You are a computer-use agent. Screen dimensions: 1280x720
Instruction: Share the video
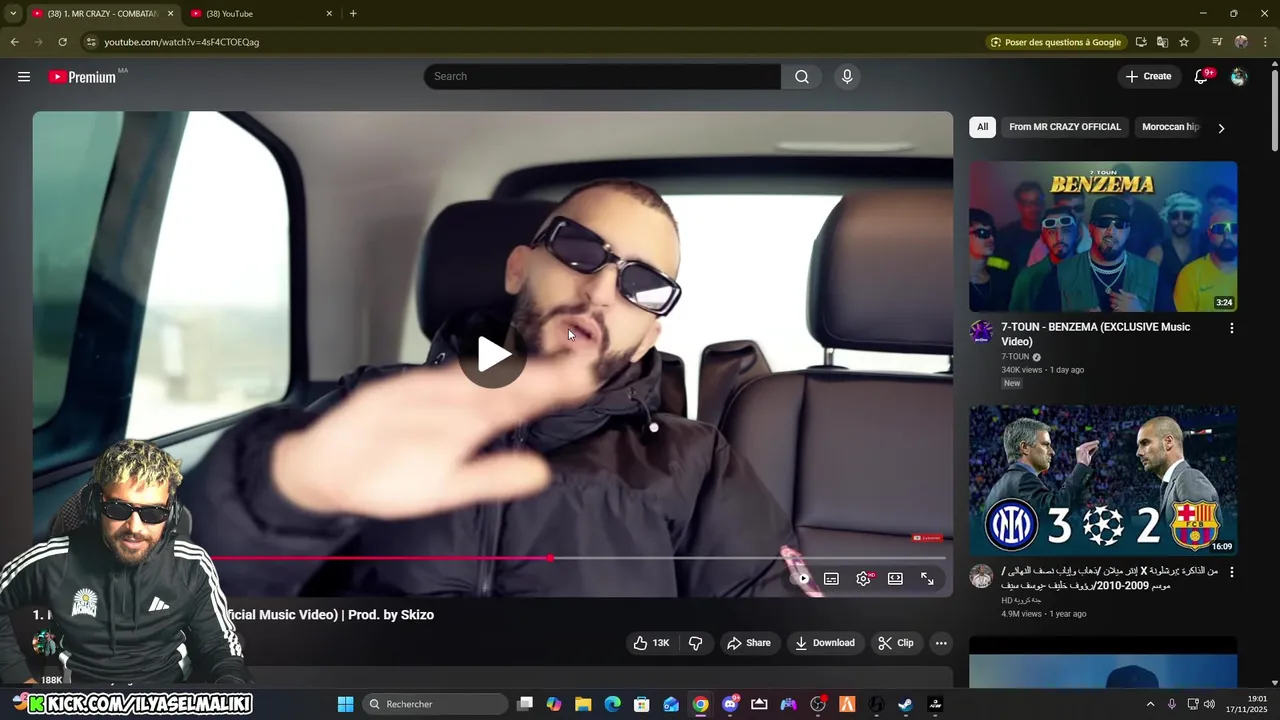point(749,643)
